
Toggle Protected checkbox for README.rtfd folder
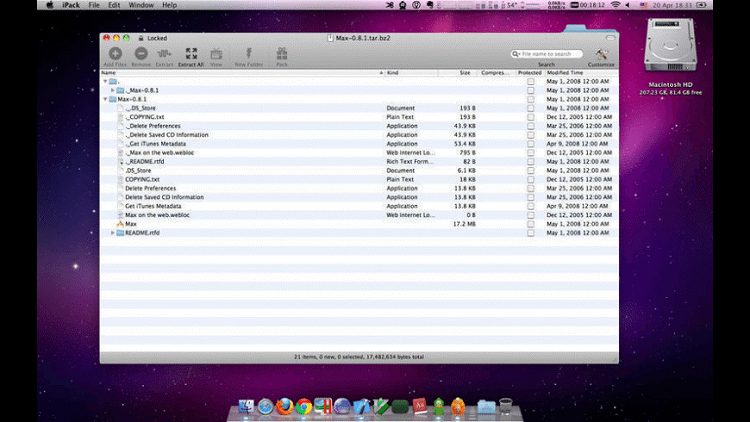coord(530,233)
